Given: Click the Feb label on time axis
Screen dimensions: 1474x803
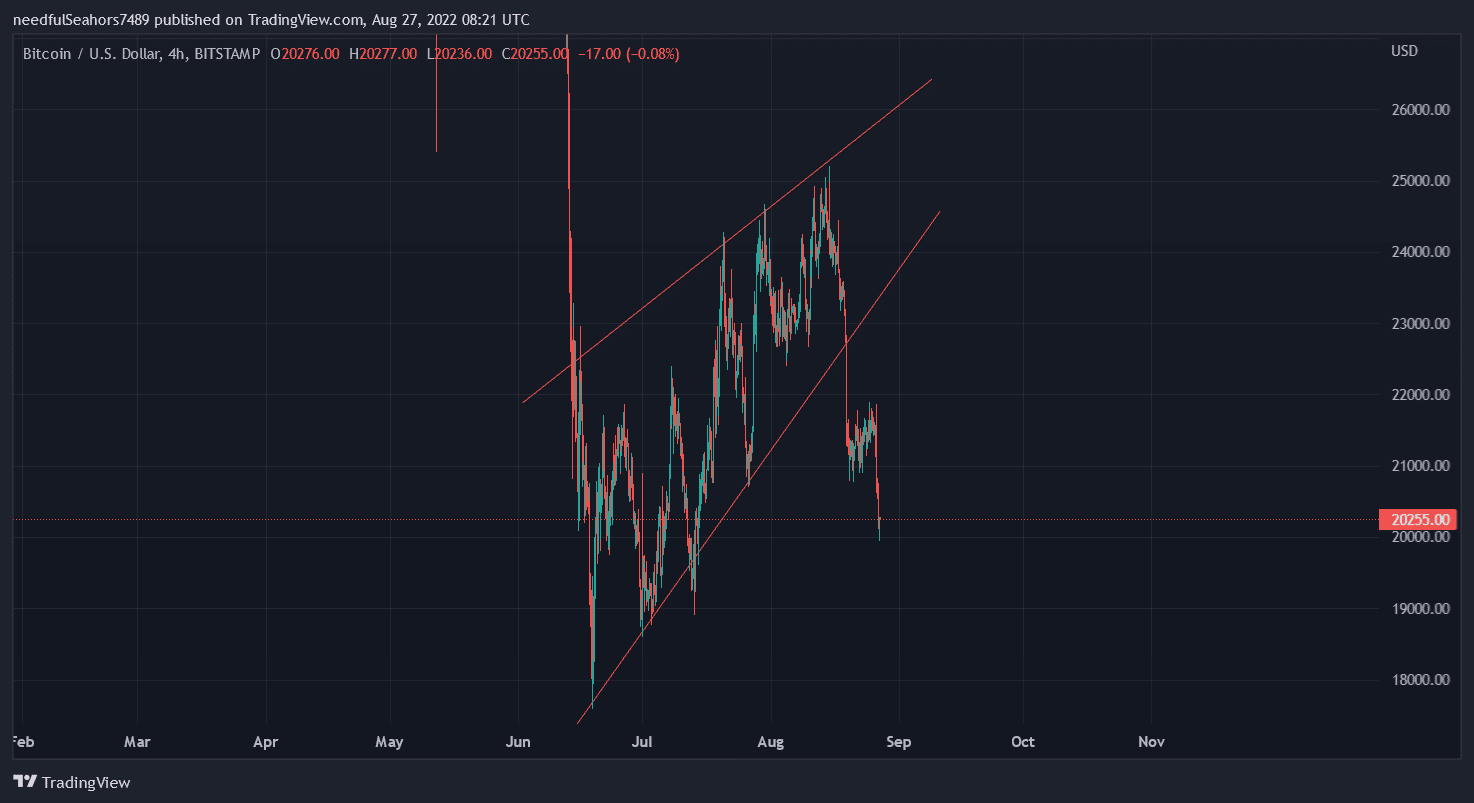Looking at the screenshot, I should tap(22, 742).
